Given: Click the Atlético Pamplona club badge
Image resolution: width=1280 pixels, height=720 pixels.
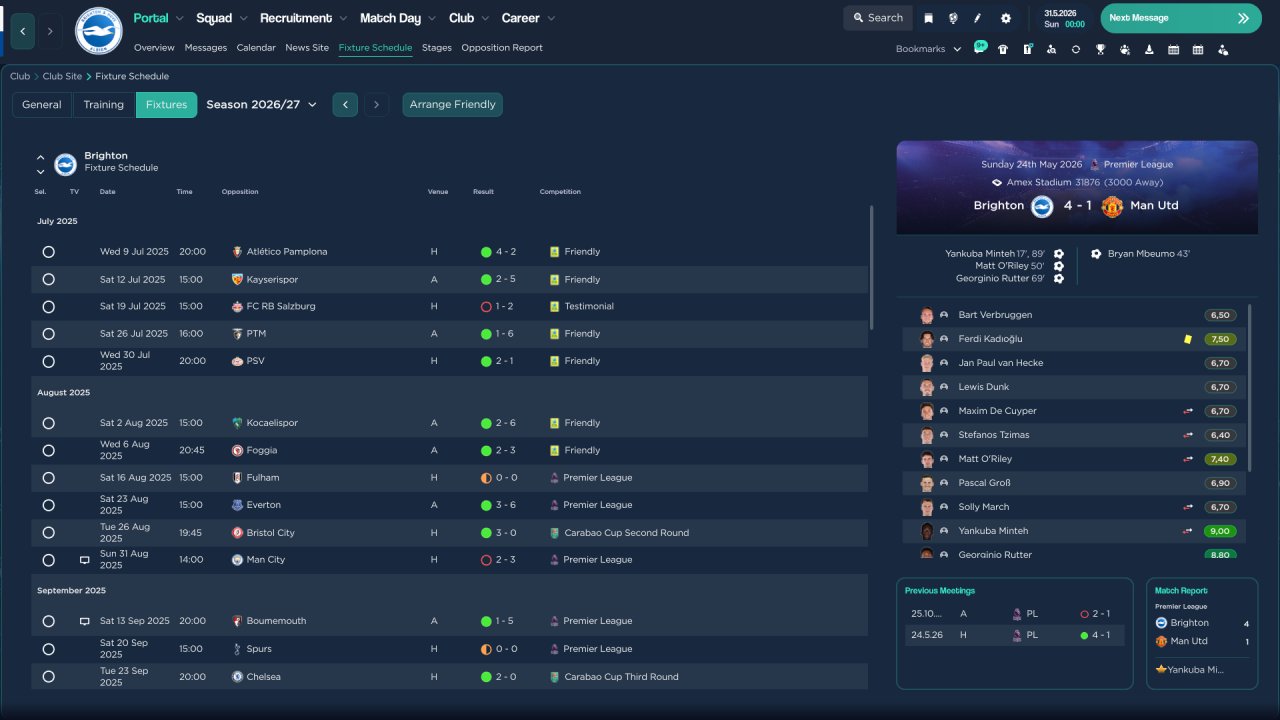Looking at the screenshot, I should pos(237,252).
